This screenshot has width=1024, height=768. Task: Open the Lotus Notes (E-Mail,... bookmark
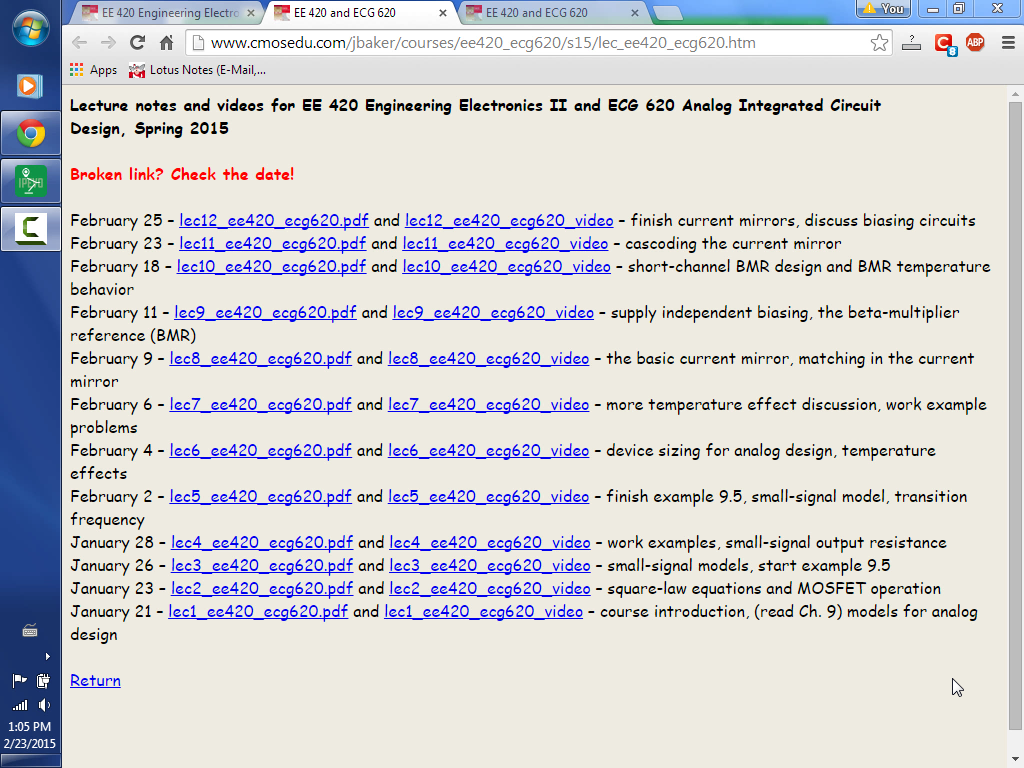tap(197, 70)
